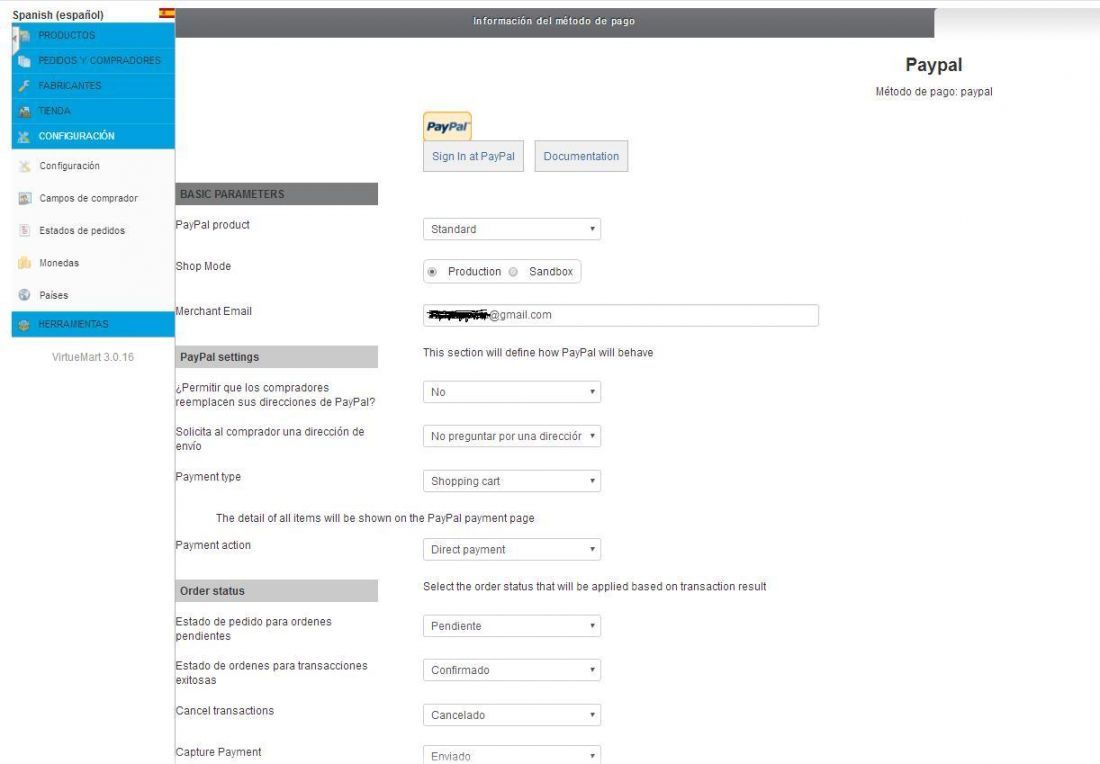Open the Confirmado order status dropdown
Screen dimensions: 1100x764
click(511, 670)
